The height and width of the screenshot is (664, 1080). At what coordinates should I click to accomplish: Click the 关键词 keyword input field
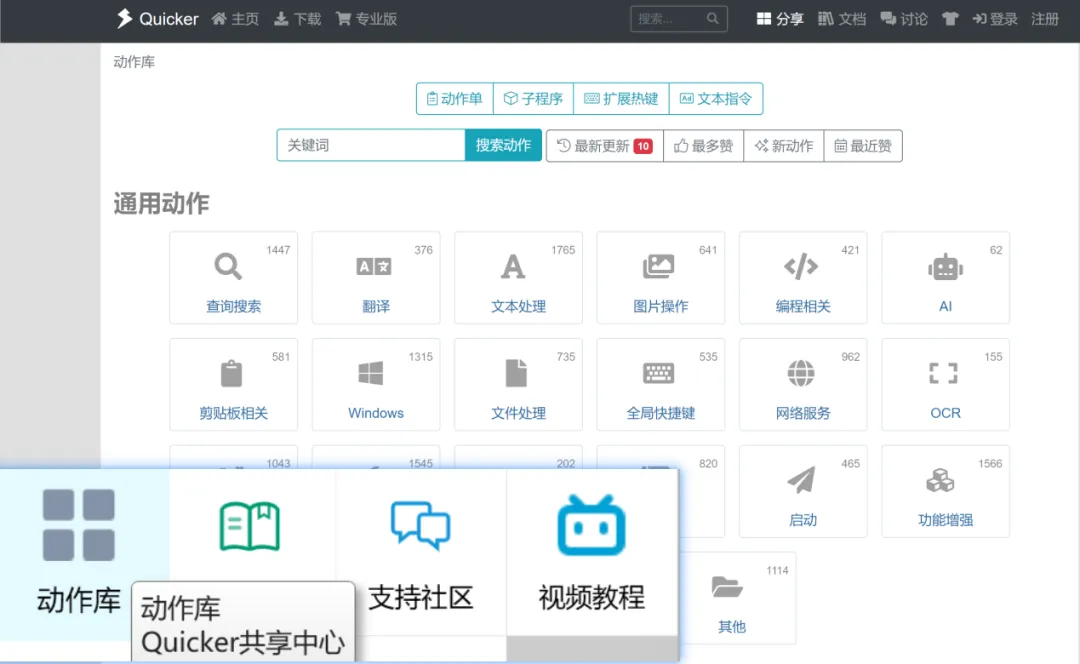(371, 145)
